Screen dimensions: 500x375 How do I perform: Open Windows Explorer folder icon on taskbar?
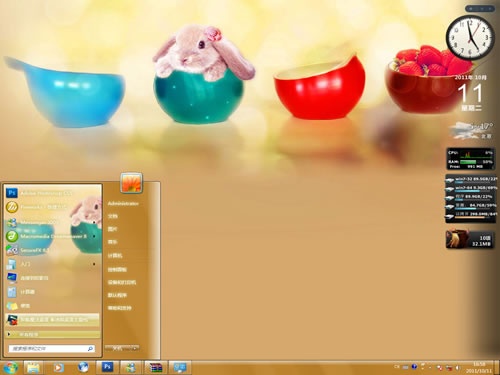tap(33, 367)
